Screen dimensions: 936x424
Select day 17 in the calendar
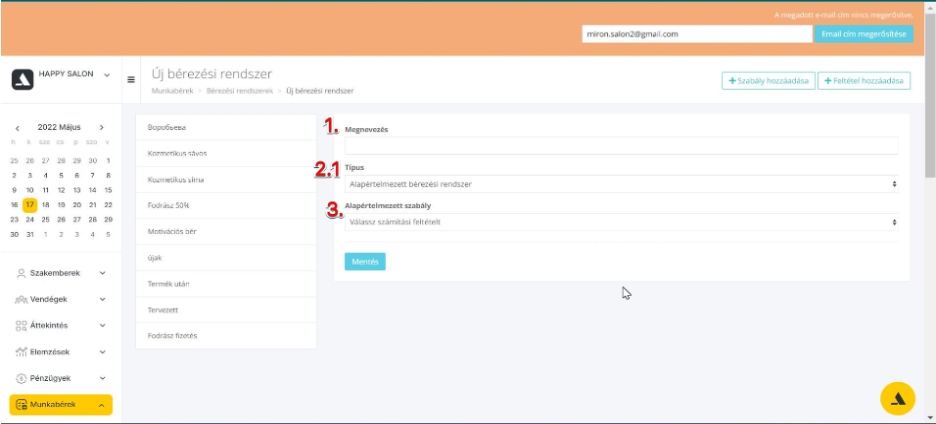[x=30, y=204]
